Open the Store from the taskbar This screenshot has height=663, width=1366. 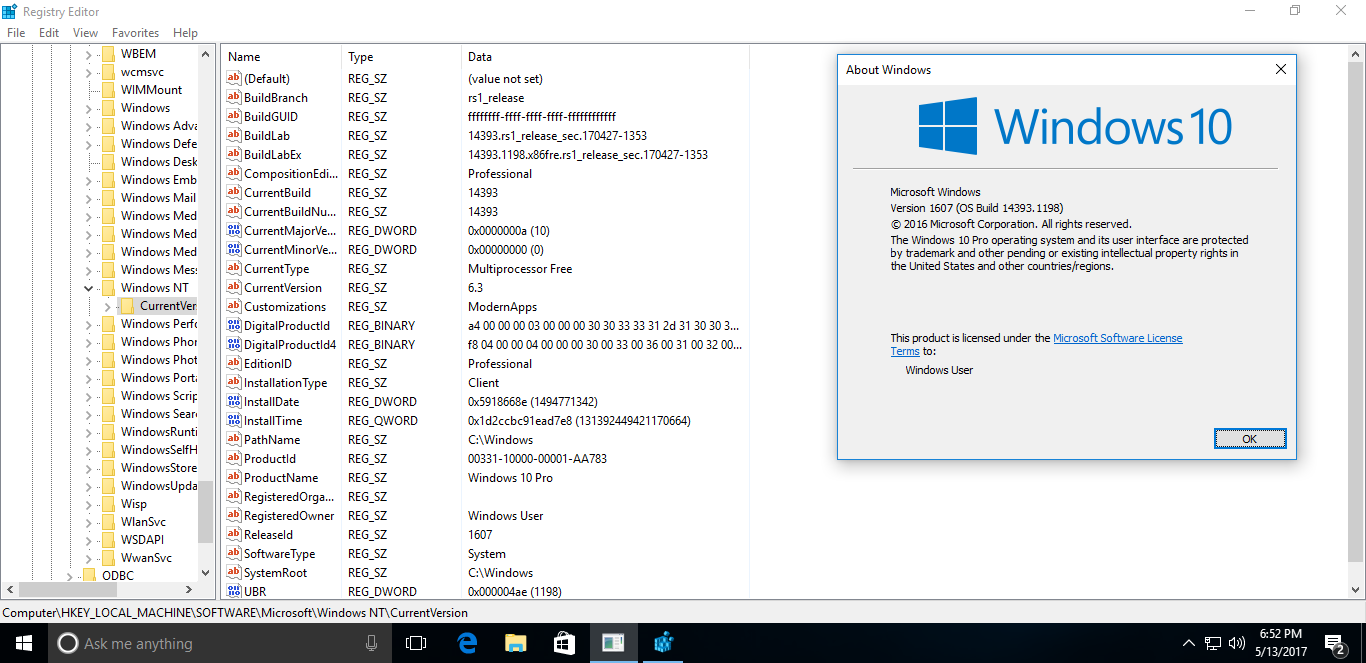coord(564,643)
